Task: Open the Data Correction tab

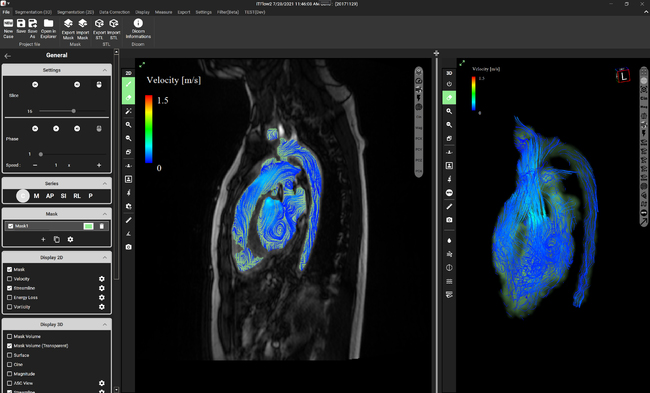Action: [114, 12]
